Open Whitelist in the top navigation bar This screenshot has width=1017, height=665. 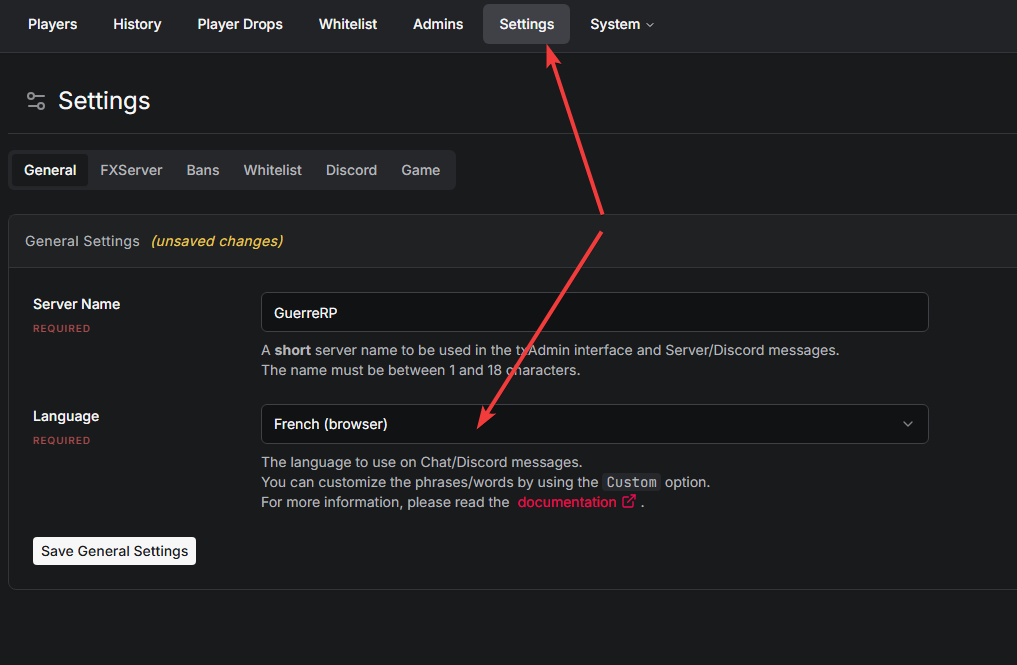pyautogui.click(x=348, y=24)
